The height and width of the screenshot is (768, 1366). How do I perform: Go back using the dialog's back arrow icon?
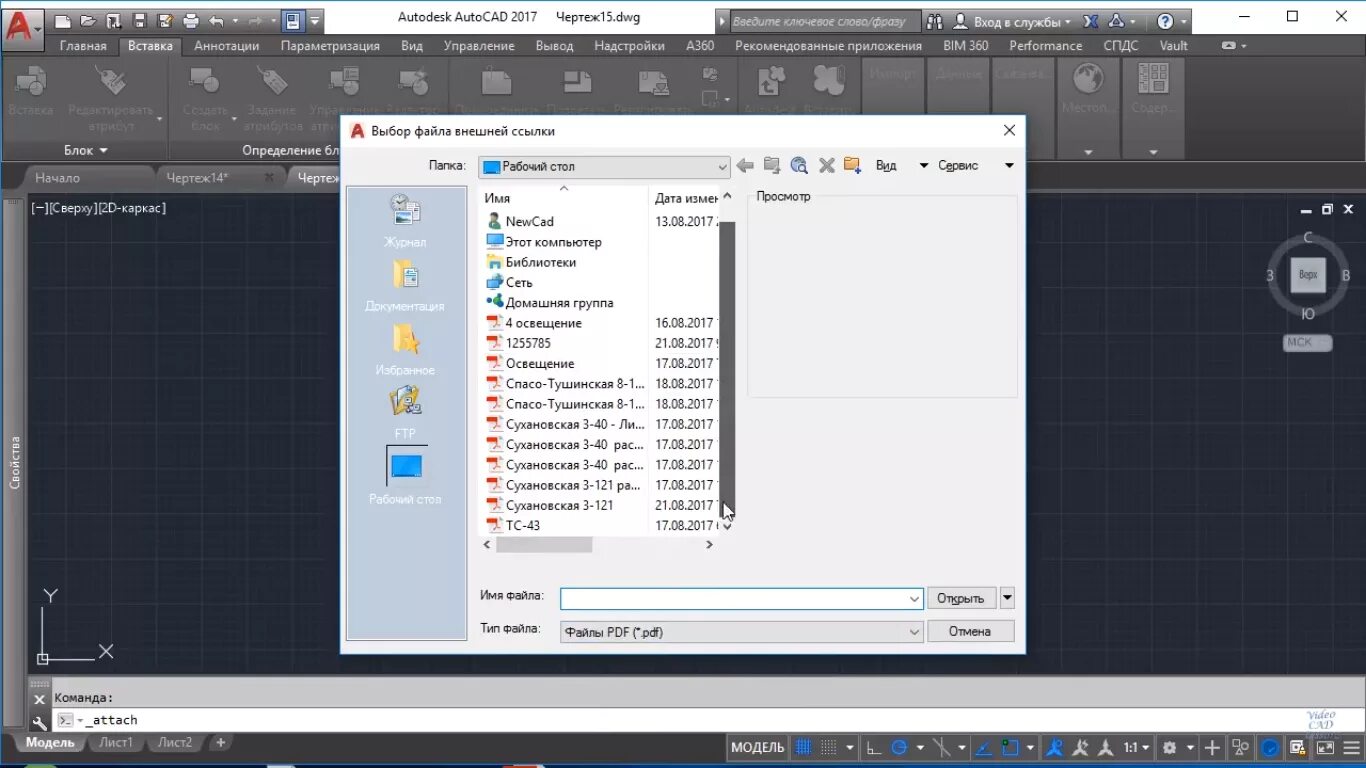tap(745, 166)
